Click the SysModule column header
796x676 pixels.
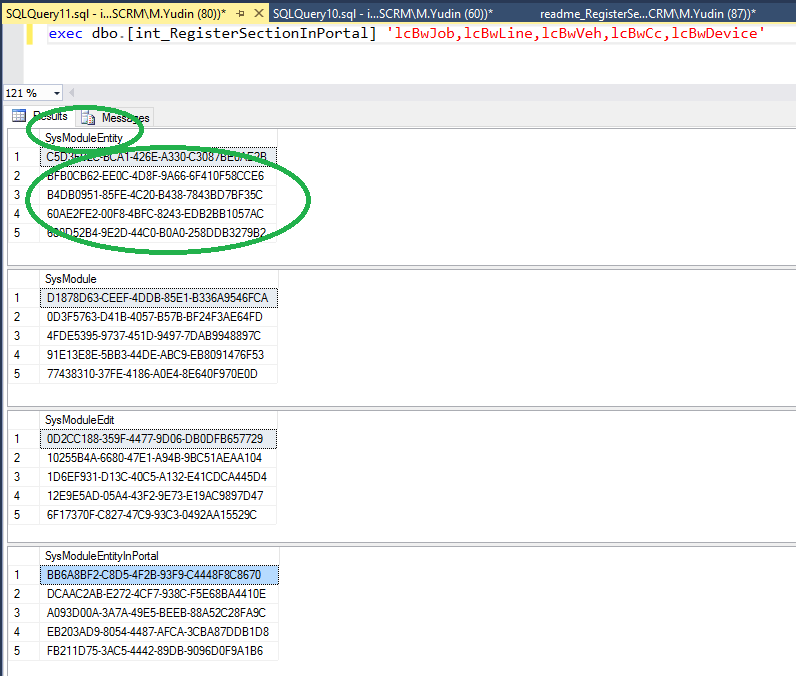(x=158, y=279)
